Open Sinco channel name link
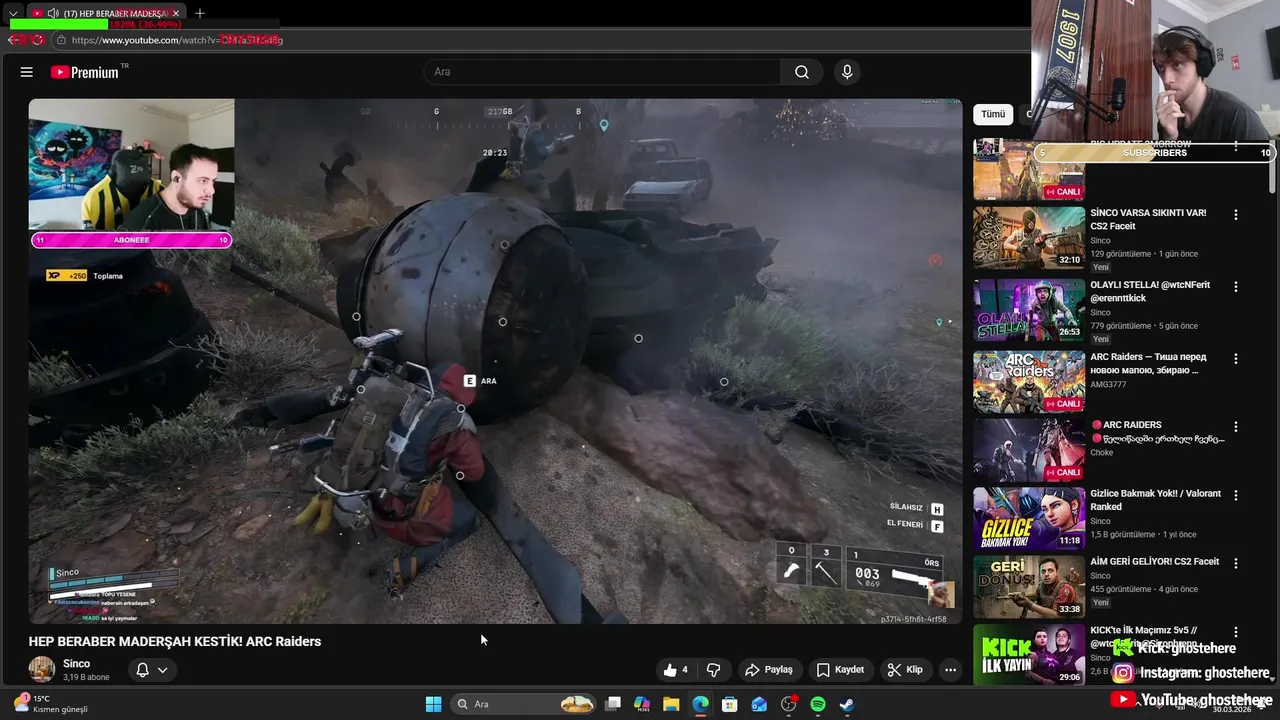The image size is (1280, 720). coord(76,664)
